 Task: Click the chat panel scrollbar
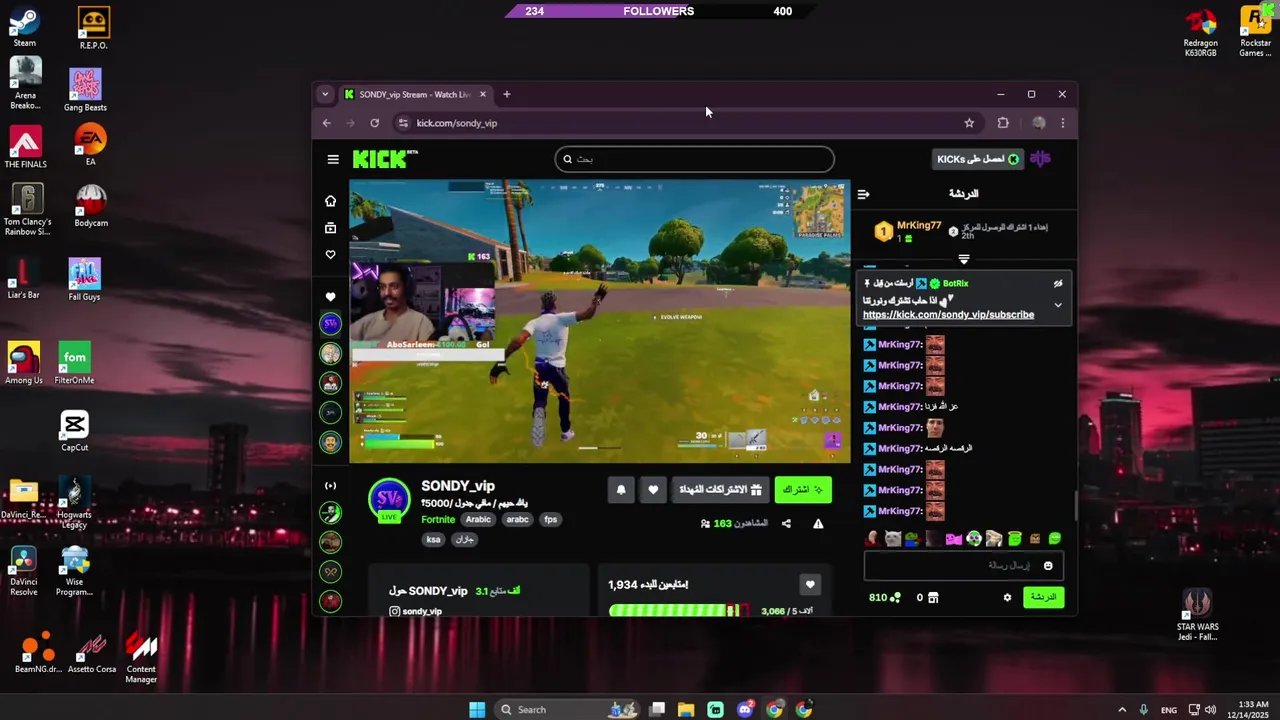pos(1076,505)
